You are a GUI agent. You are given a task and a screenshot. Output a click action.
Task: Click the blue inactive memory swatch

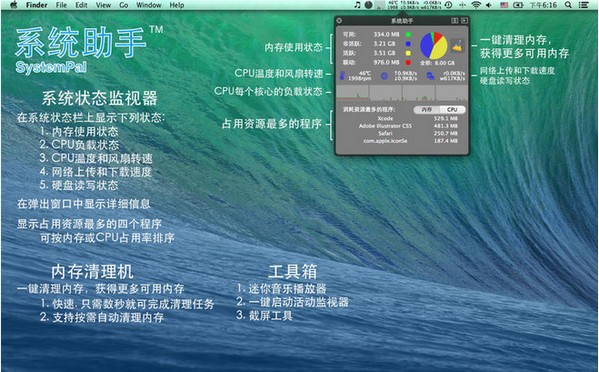[408, 44]
